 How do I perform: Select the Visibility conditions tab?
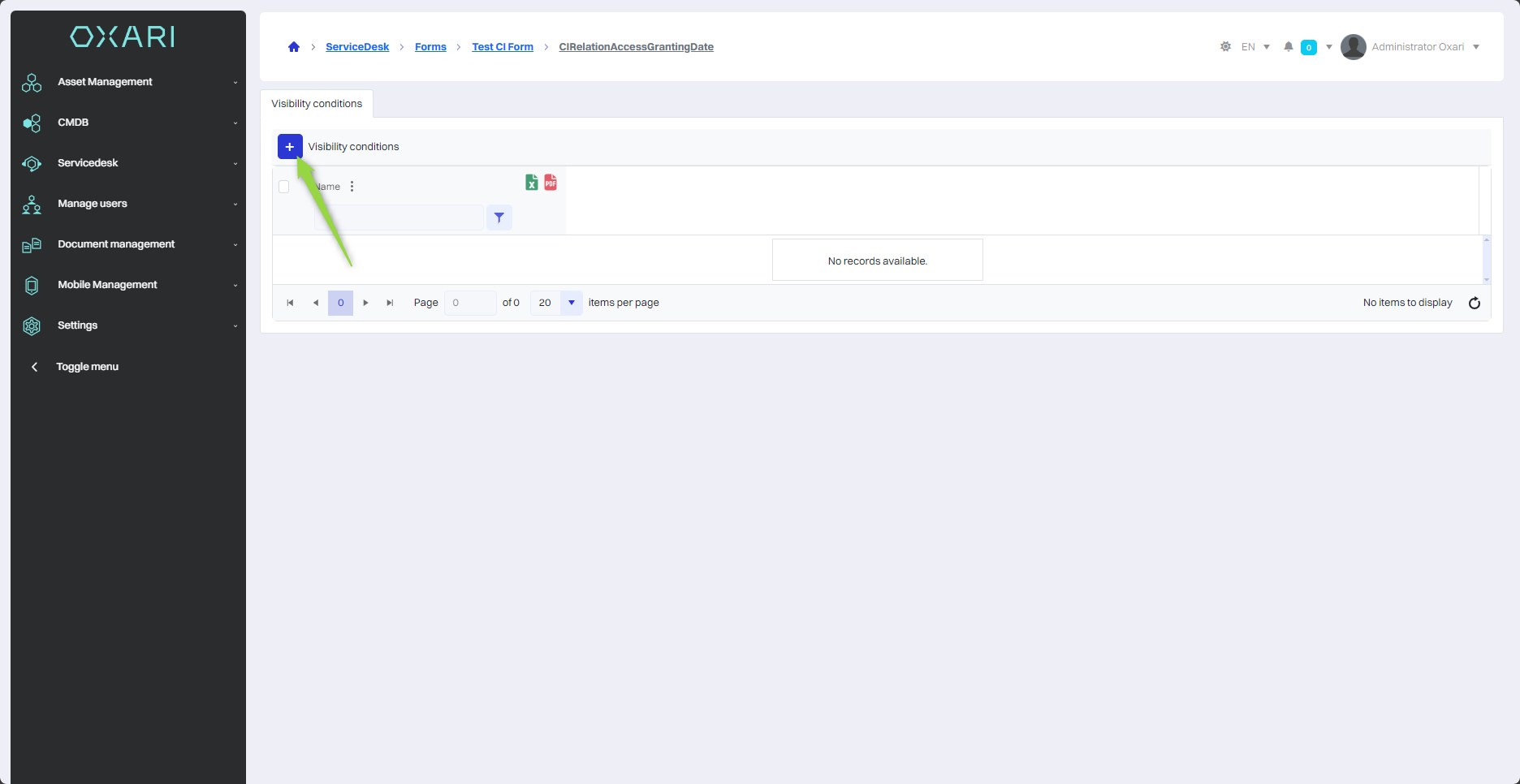(317, 104)
